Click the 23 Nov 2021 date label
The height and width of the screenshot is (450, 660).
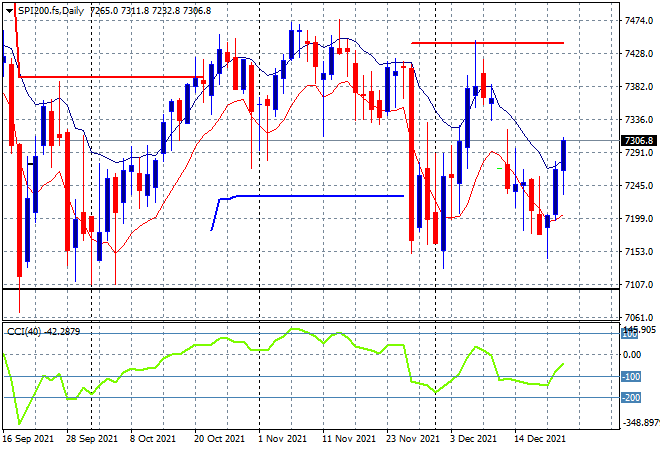tap(412, 439)
